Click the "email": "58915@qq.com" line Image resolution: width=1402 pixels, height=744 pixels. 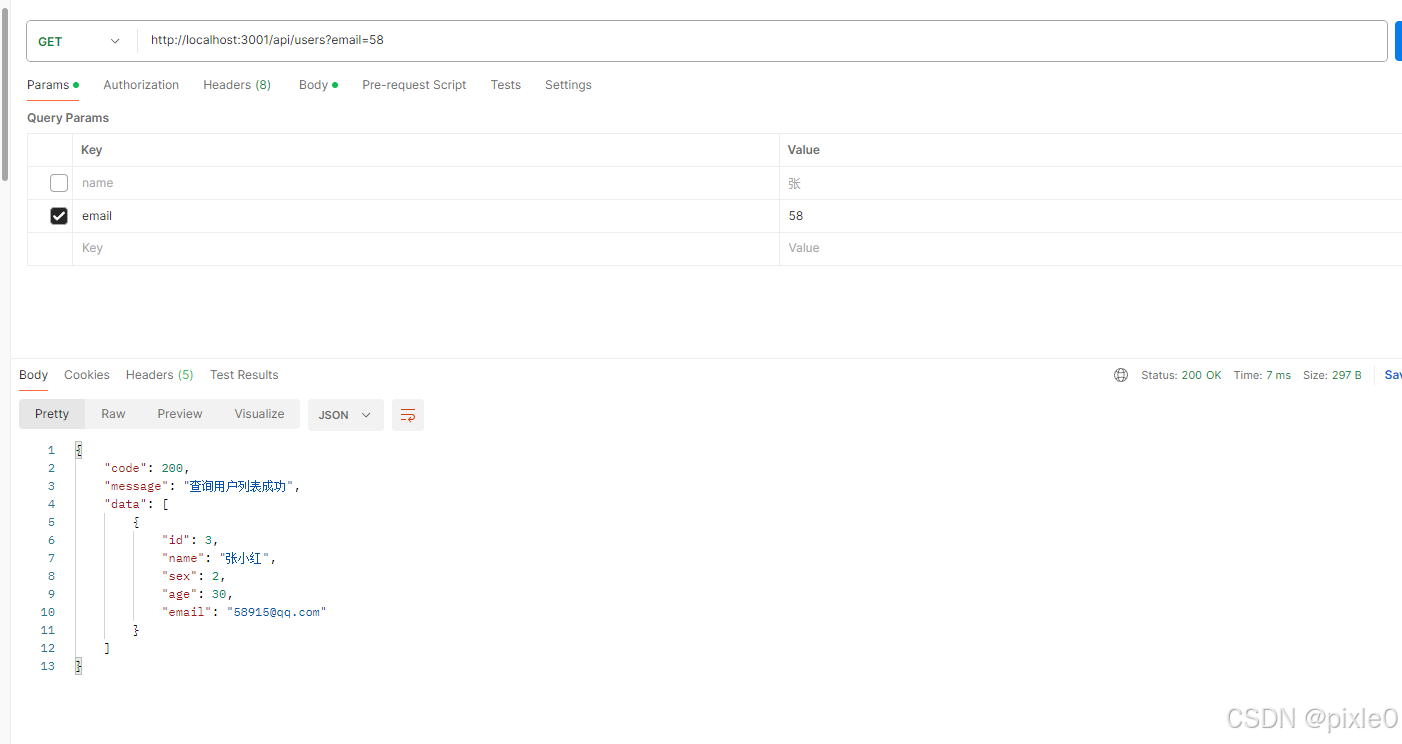pos(244,612)
